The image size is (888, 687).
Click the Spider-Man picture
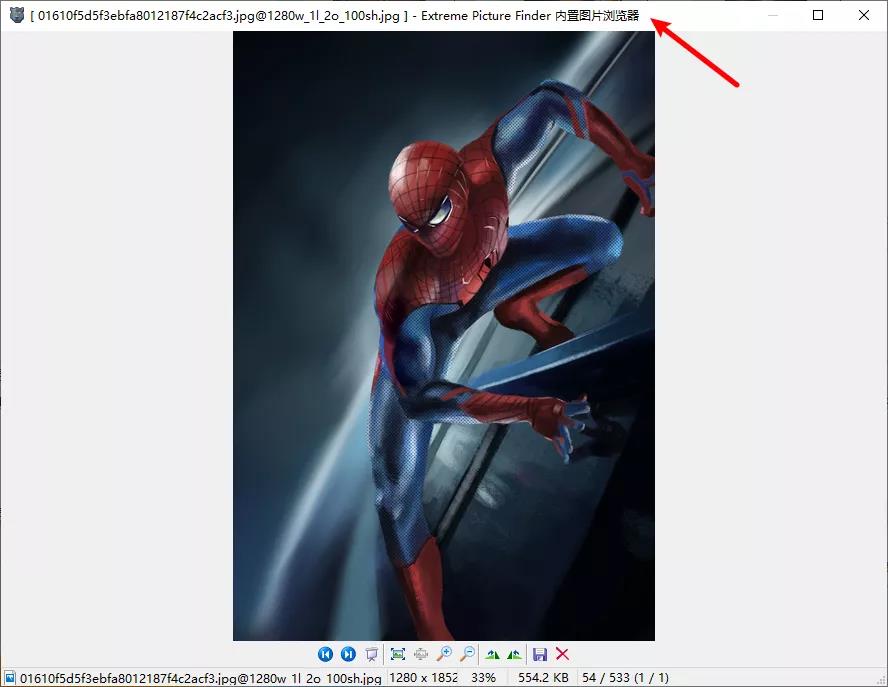point(444,336)
